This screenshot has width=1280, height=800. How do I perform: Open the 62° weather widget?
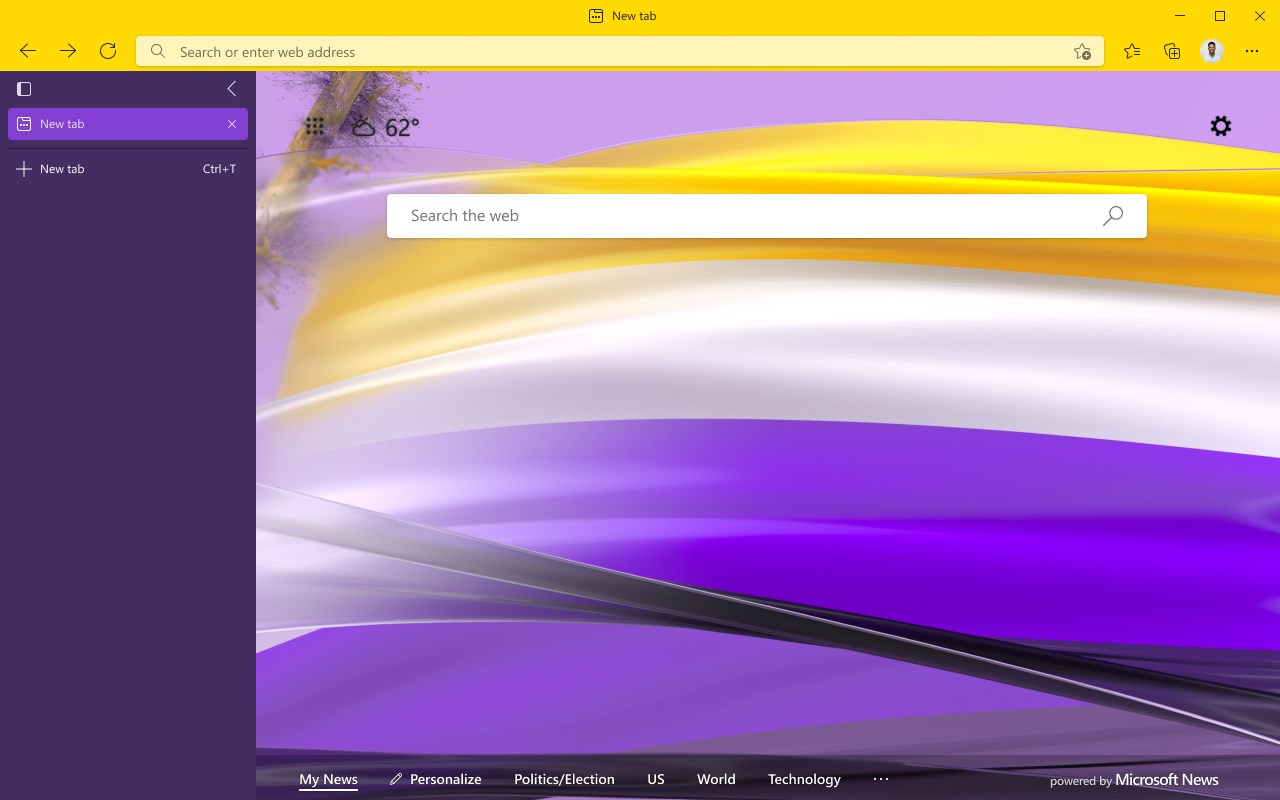pos(385,127)
